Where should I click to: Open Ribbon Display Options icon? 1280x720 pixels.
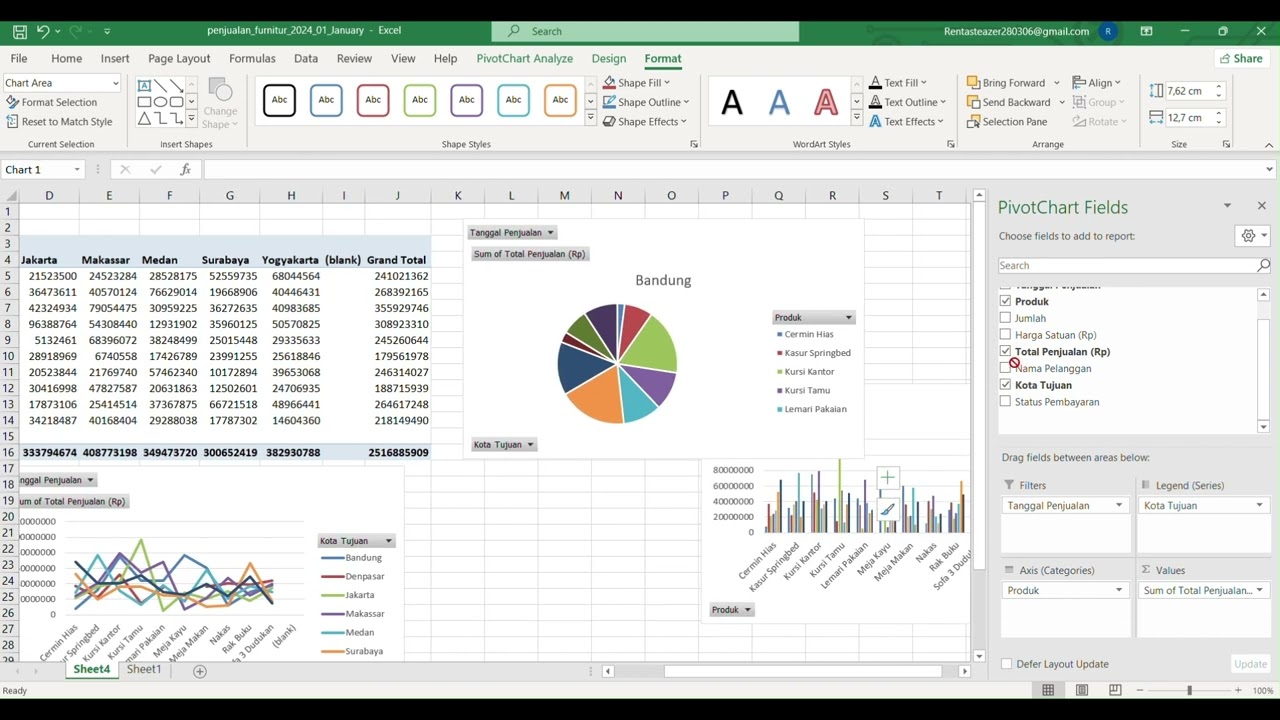click(1146, 31)
